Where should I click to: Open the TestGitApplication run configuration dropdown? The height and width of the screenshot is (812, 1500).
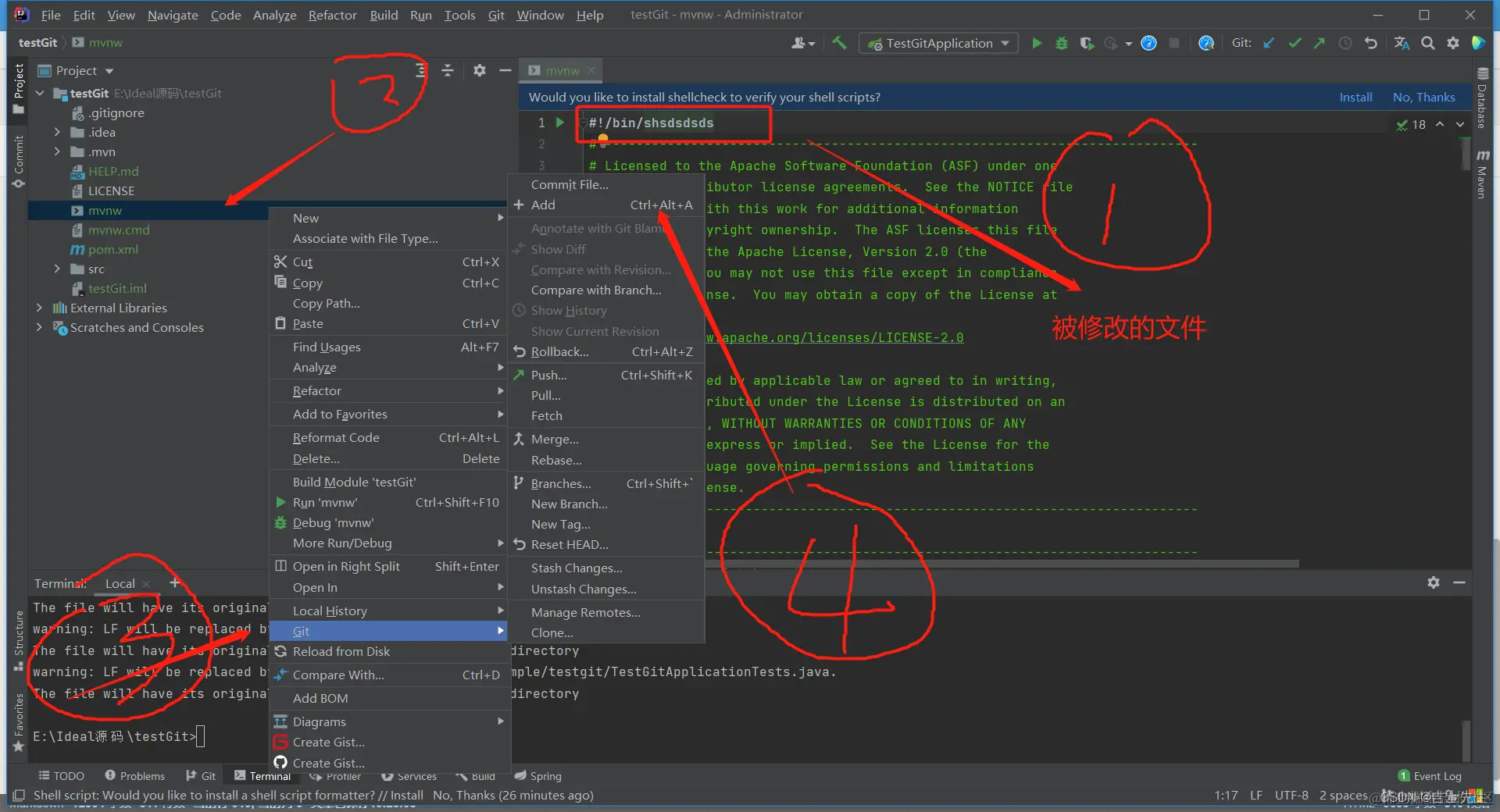point(938,43)
